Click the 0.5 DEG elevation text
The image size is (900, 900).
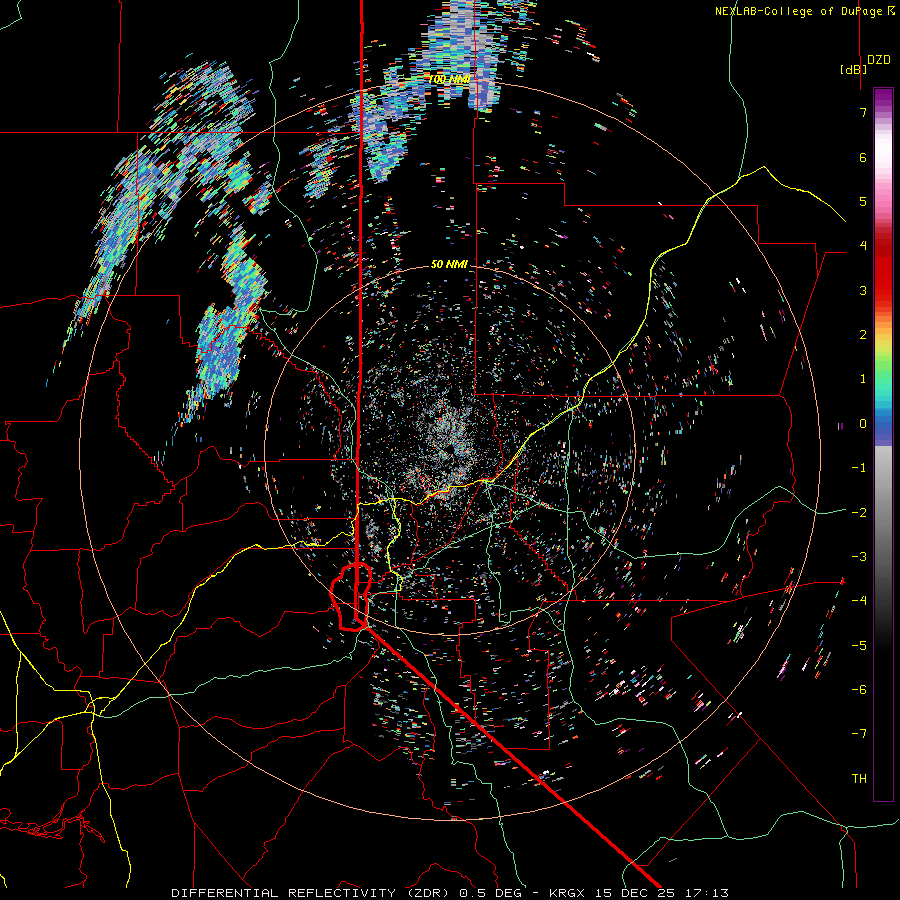(x=491, y=893)
